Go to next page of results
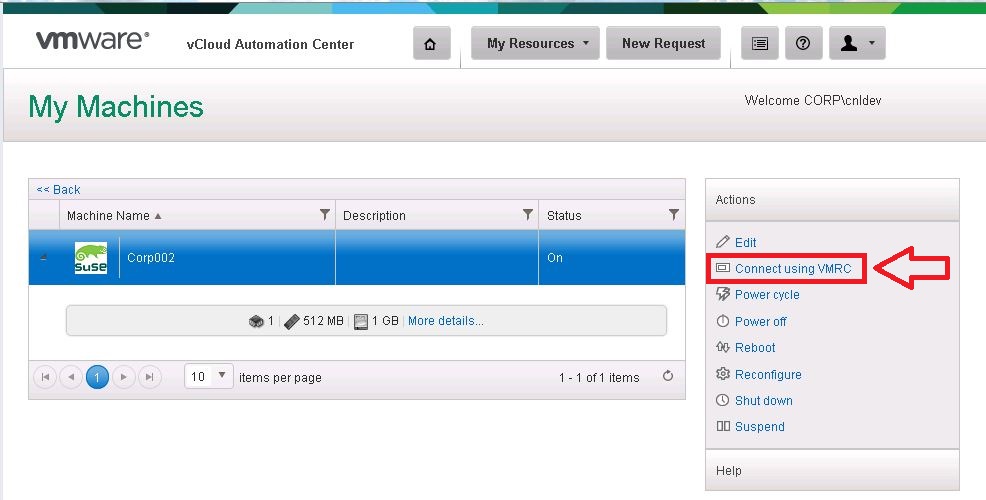Screen dimensions: 986x500 tap(124, 377)
